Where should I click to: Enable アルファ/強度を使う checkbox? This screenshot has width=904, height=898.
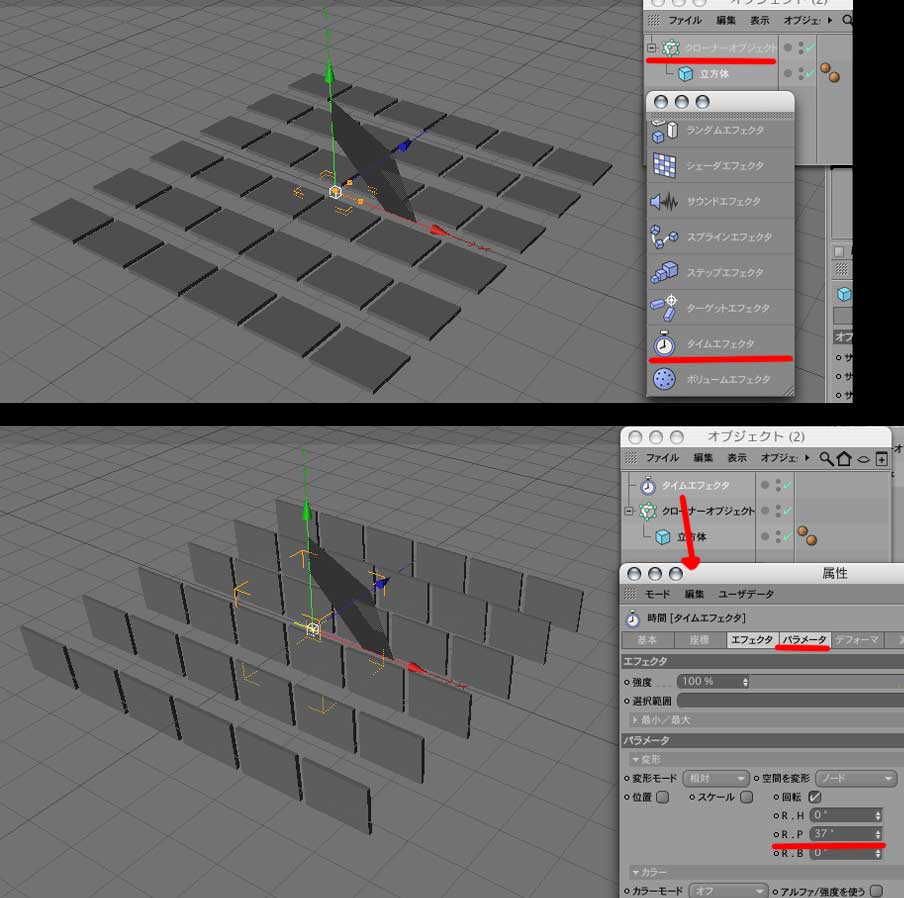pos(877,891)
